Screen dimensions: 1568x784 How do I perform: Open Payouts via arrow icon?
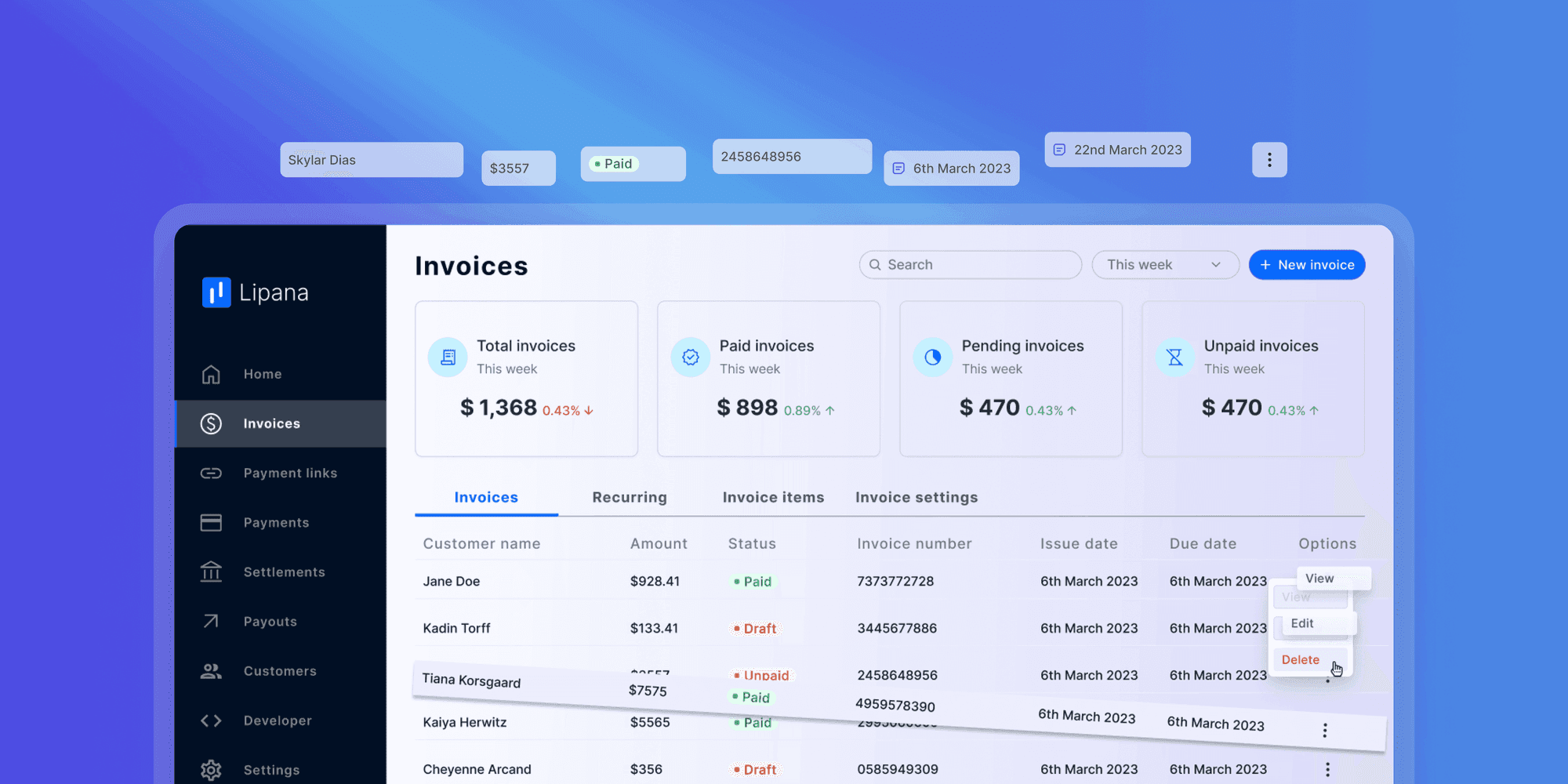[x=210, y=621]
